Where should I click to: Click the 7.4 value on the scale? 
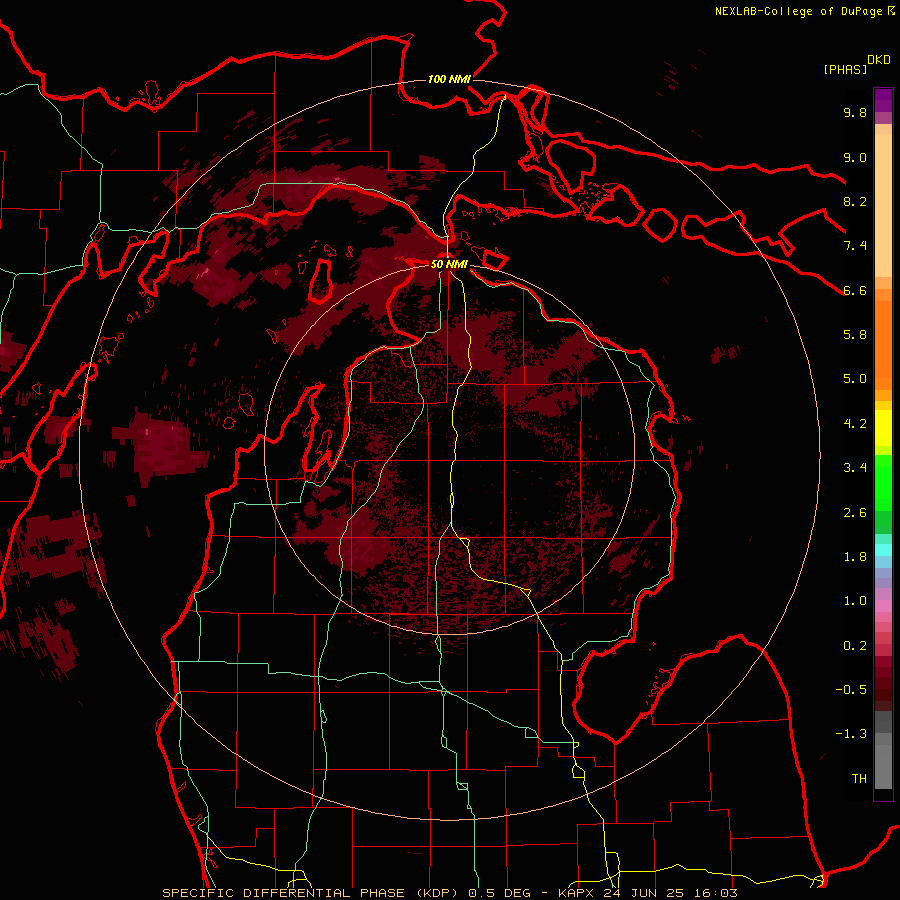[855, 246]
